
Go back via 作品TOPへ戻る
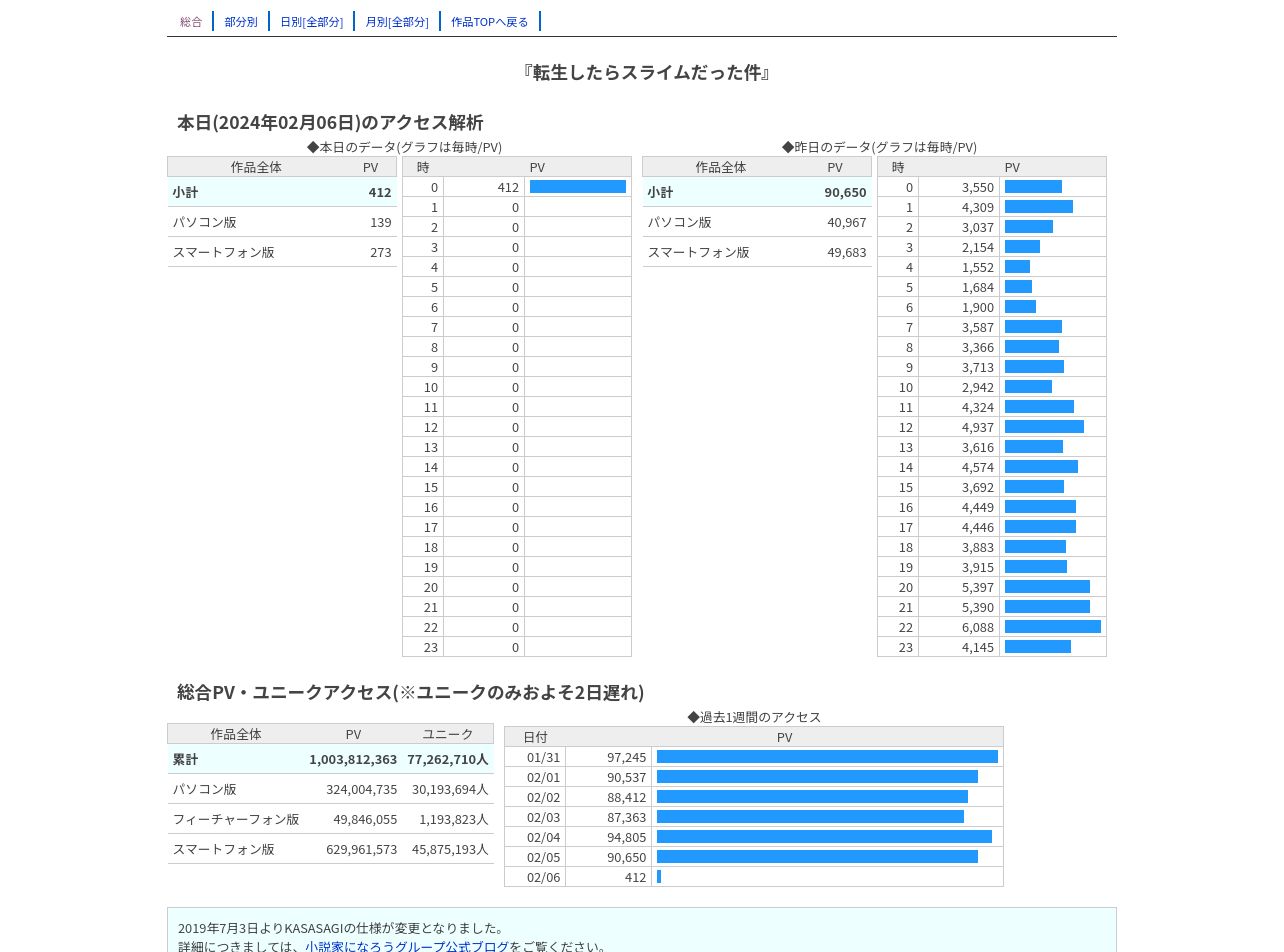490,21
